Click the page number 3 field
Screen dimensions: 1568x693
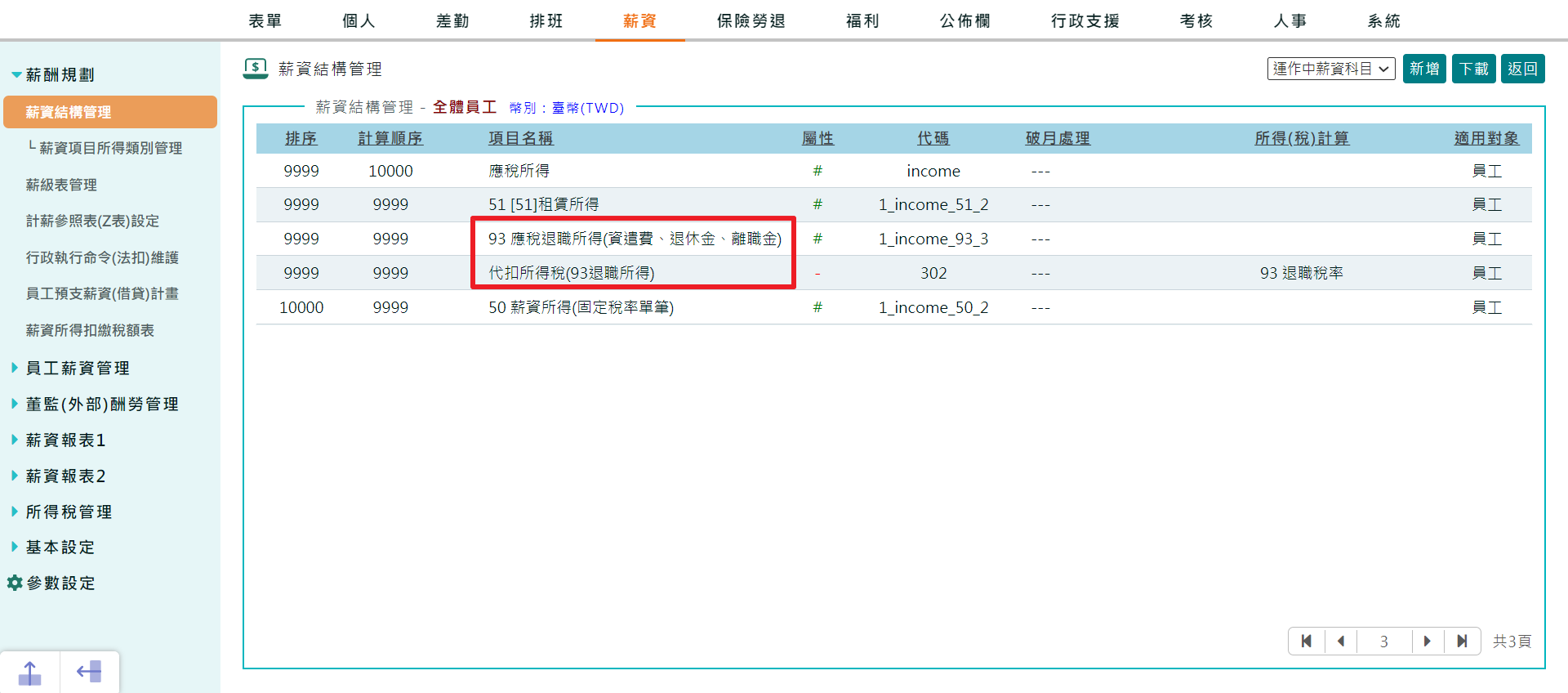tap(1384, 642)
